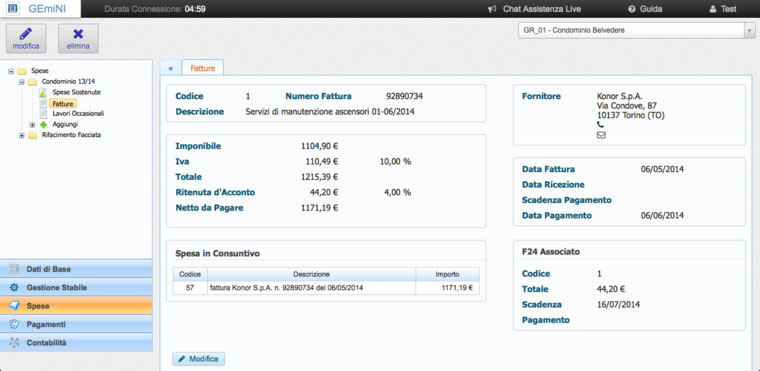The height and width of the screenshot is (371, 760).
Task: Select Lavori Occasionali in the tree
Action: click(x=78, y=113)
